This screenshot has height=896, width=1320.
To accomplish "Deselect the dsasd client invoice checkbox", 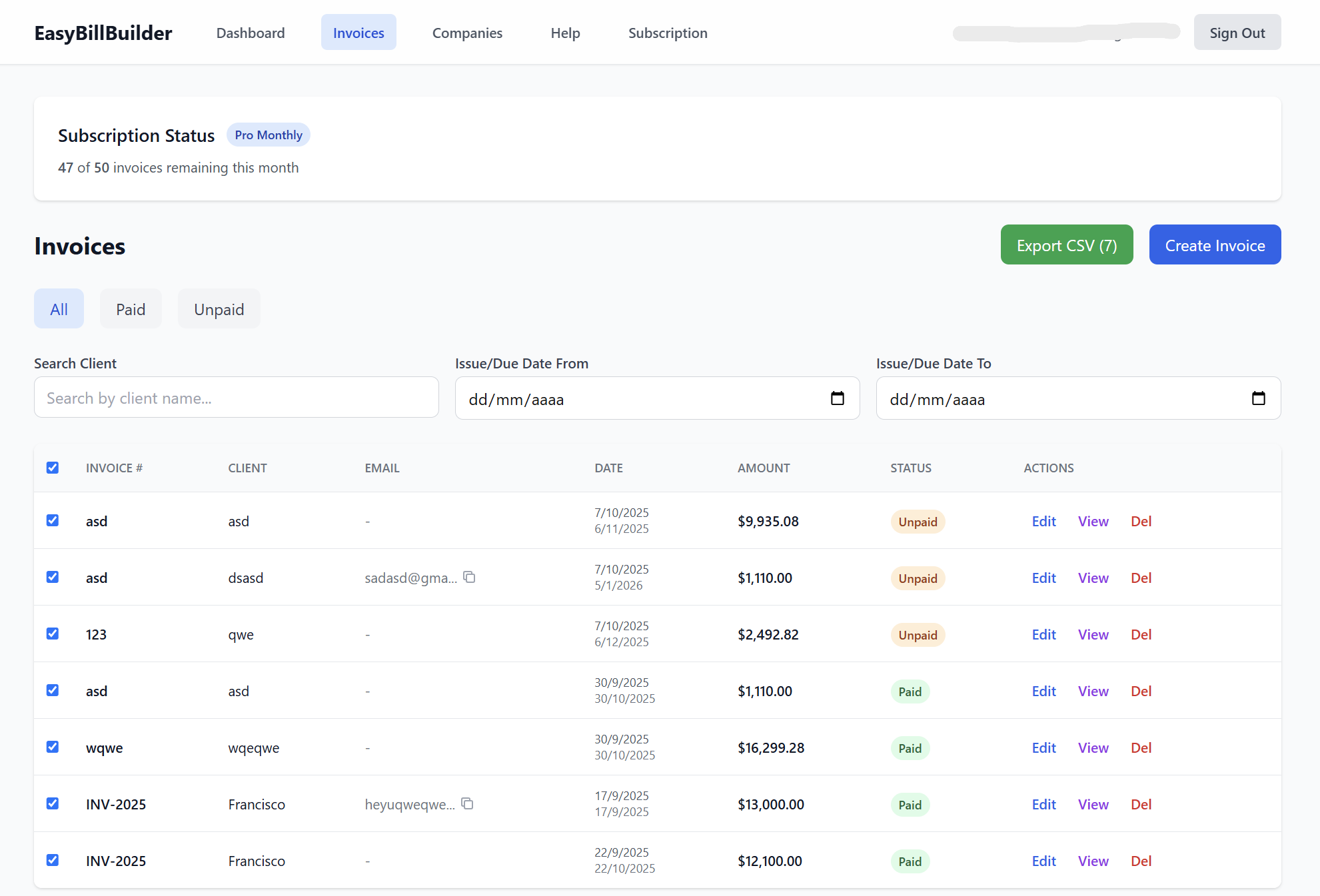I will pos(53,577).
